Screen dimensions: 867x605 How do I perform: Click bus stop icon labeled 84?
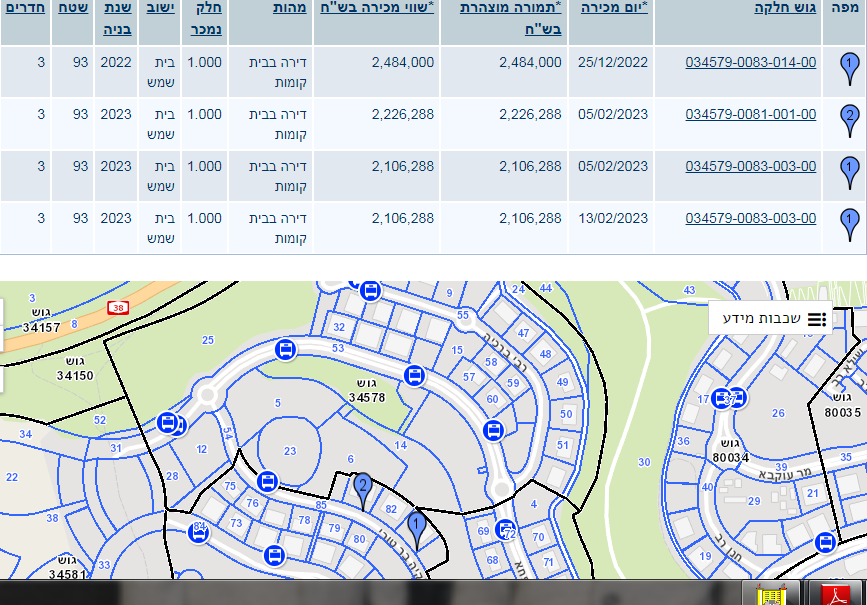click(x=199, y=533)
